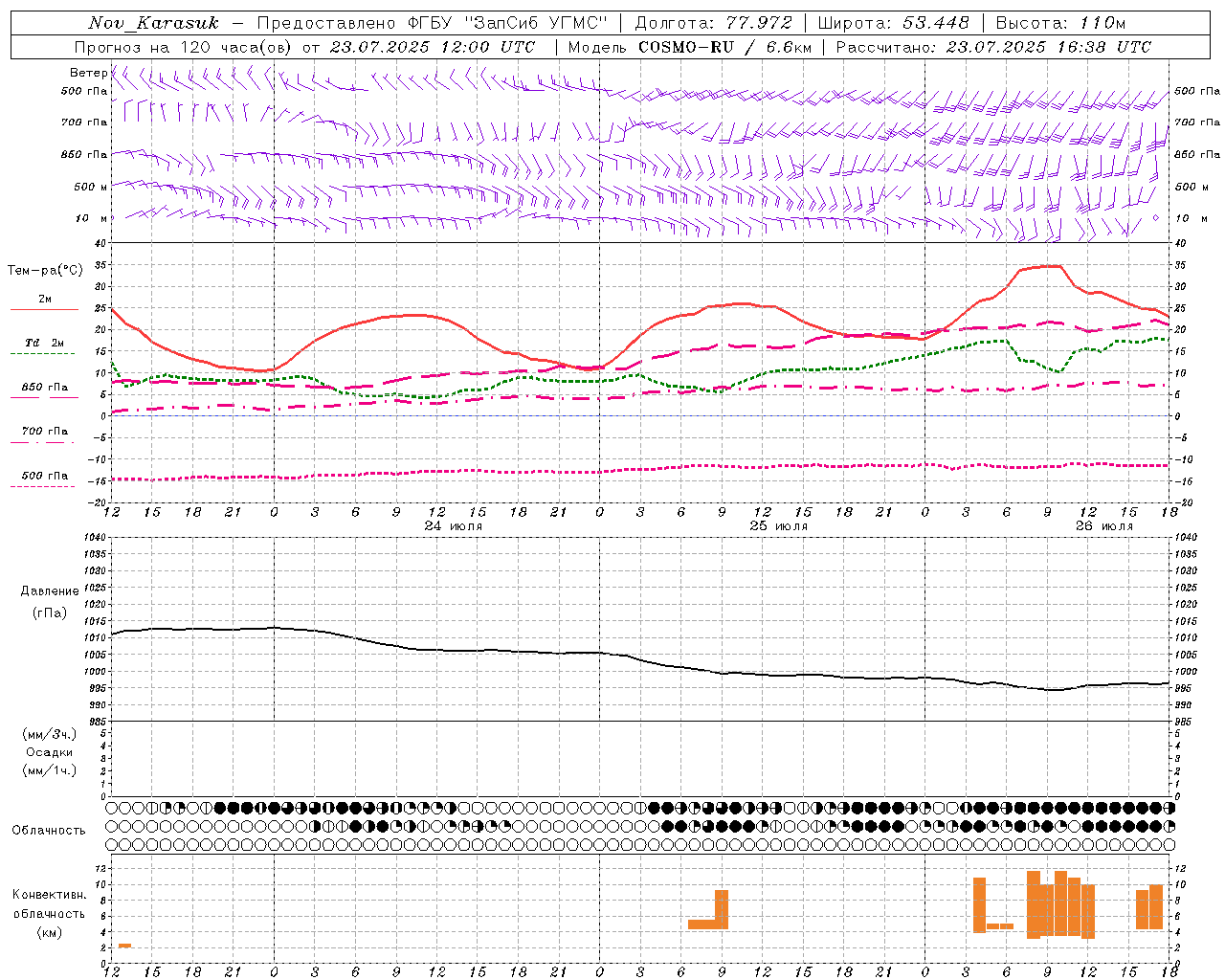Image resolution: width=1225 pixels, height=980 pixels.
Task: Click the solid red 2м legend line
Action: (x=44, y=309)
